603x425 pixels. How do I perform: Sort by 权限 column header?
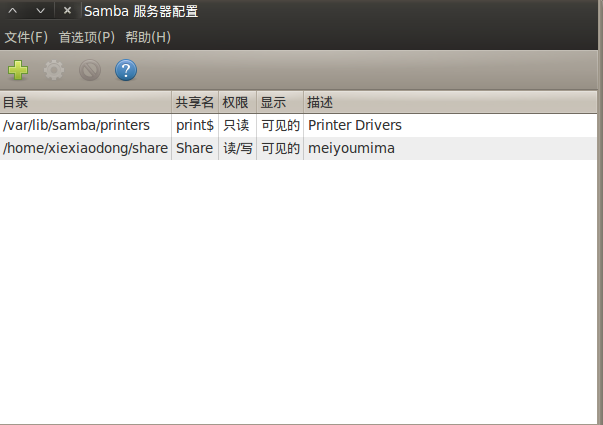tap(237, 102)
